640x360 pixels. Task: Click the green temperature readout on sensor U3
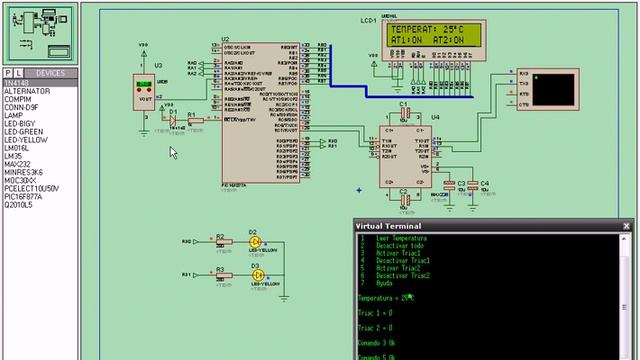pyautogui.click(x=144, y=83)
